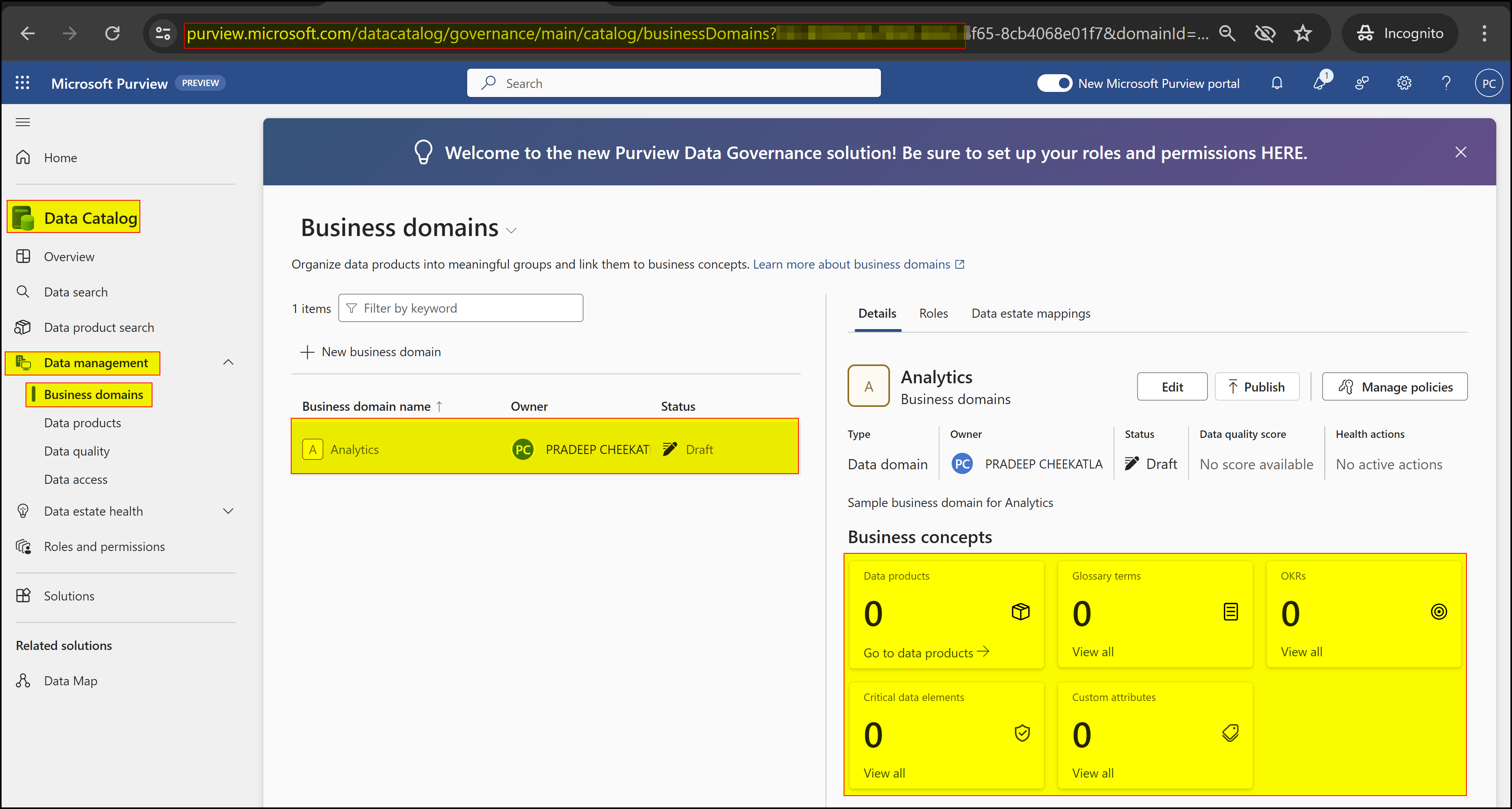Click the Incognito profile button
Screen dimensions: 1512x809
1400,33
